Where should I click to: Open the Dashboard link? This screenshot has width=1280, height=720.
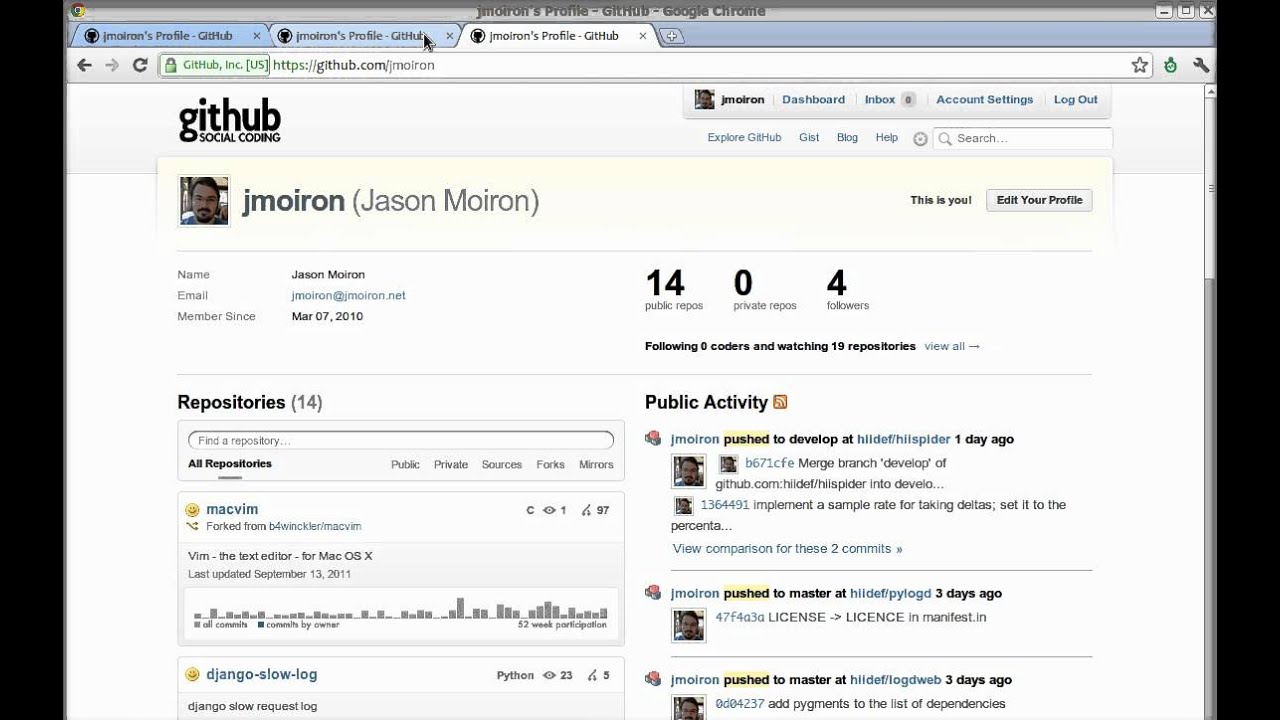813,100
